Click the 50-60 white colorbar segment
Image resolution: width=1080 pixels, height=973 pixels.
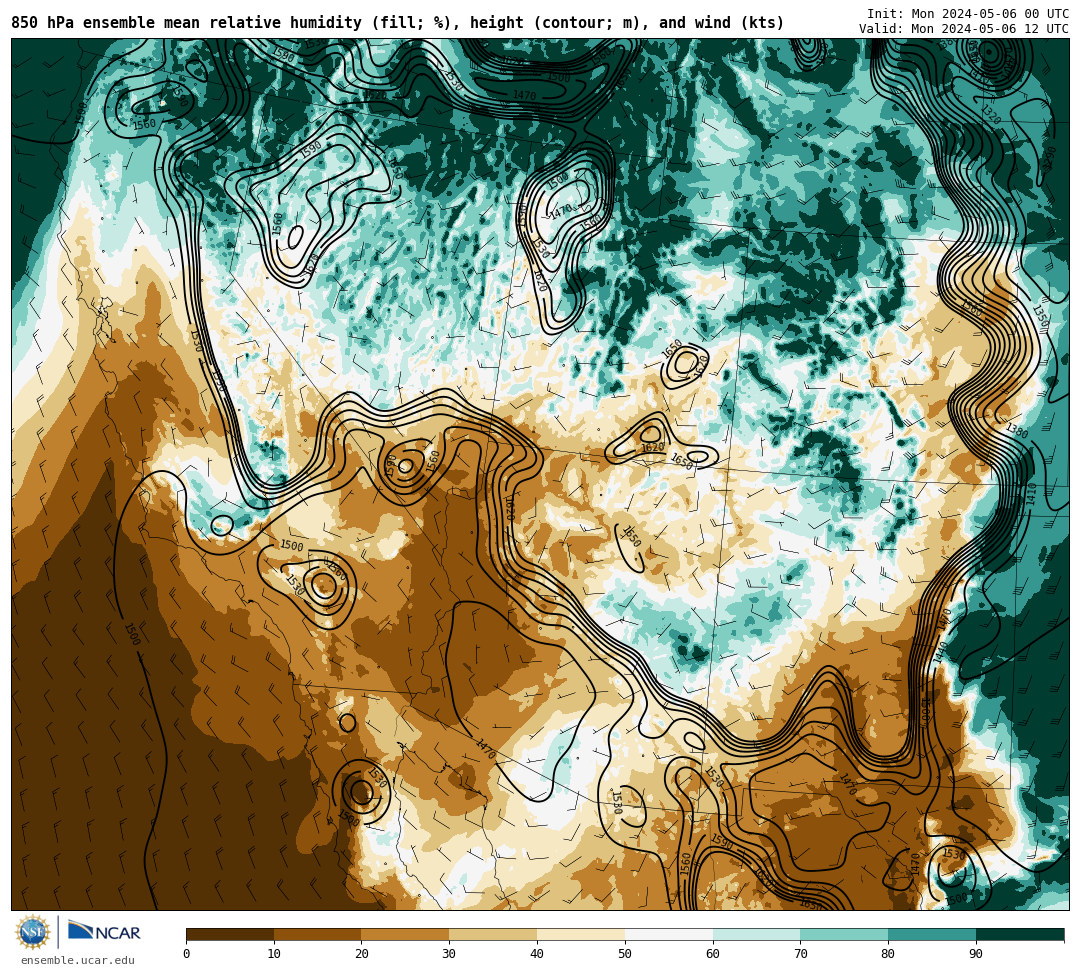669,934
